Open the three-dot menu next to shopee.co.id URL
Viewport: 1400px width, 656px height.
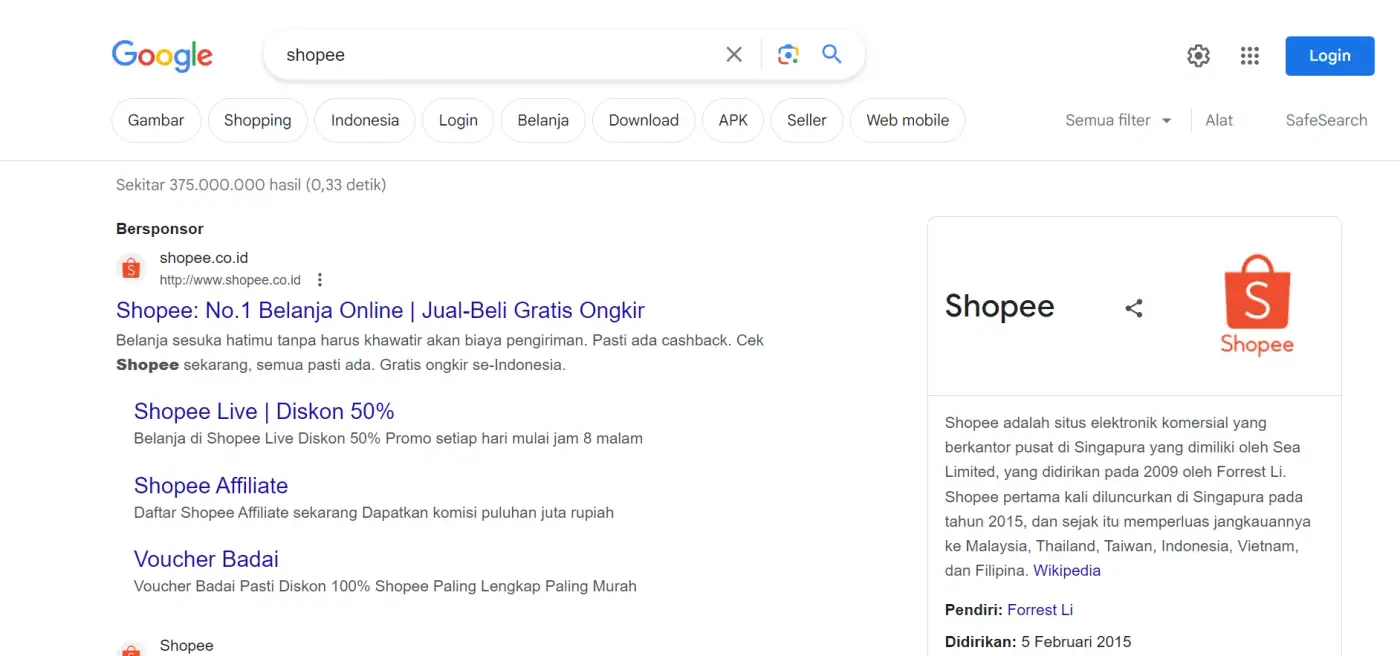320,280
